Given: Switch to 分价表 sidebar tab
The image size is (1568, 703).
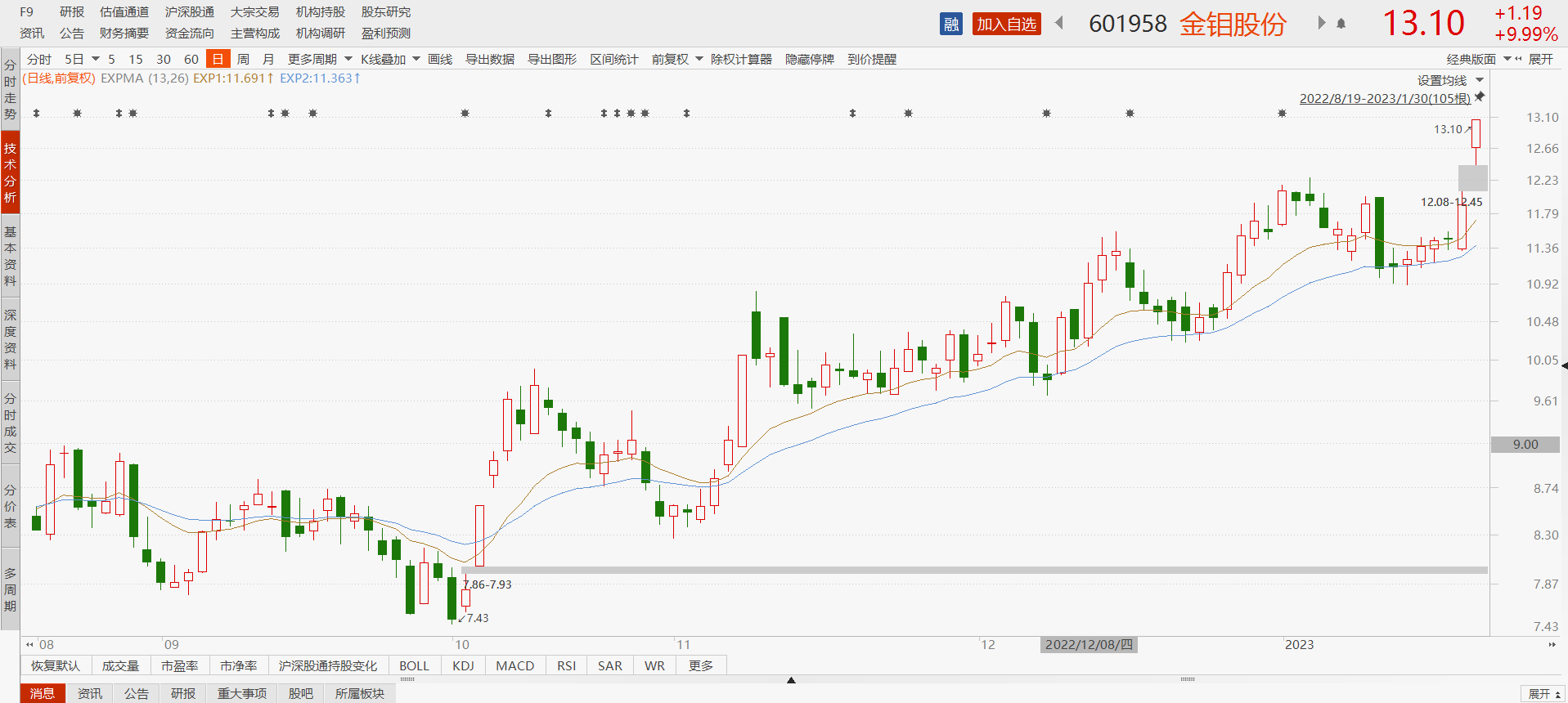Looking at the screenshot, I should 10,506.
